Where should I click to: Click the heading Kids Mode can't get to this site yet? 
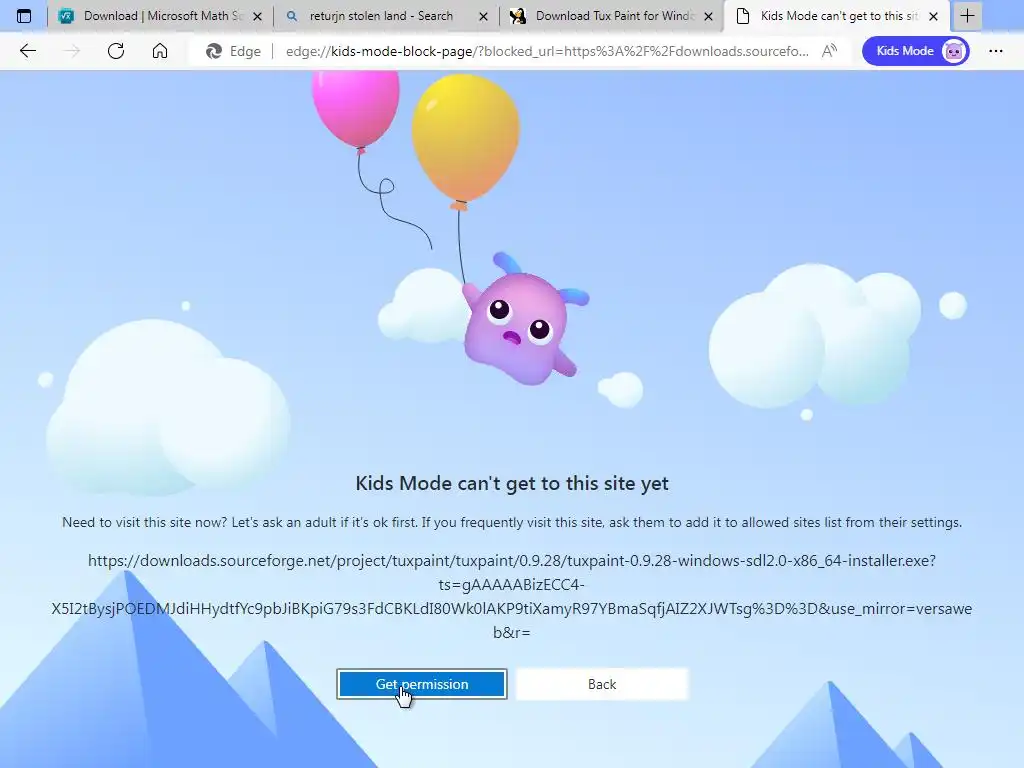coord(512,483)
